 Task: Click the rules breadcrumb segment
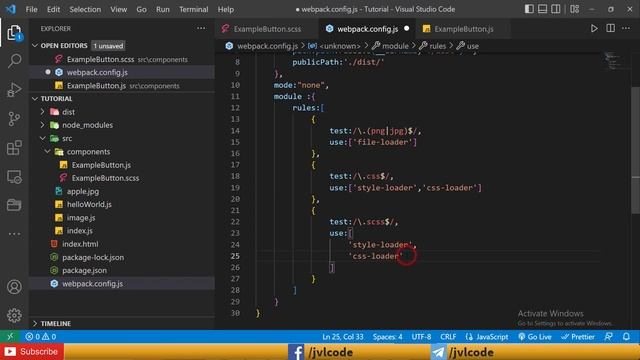pos(433,46)
